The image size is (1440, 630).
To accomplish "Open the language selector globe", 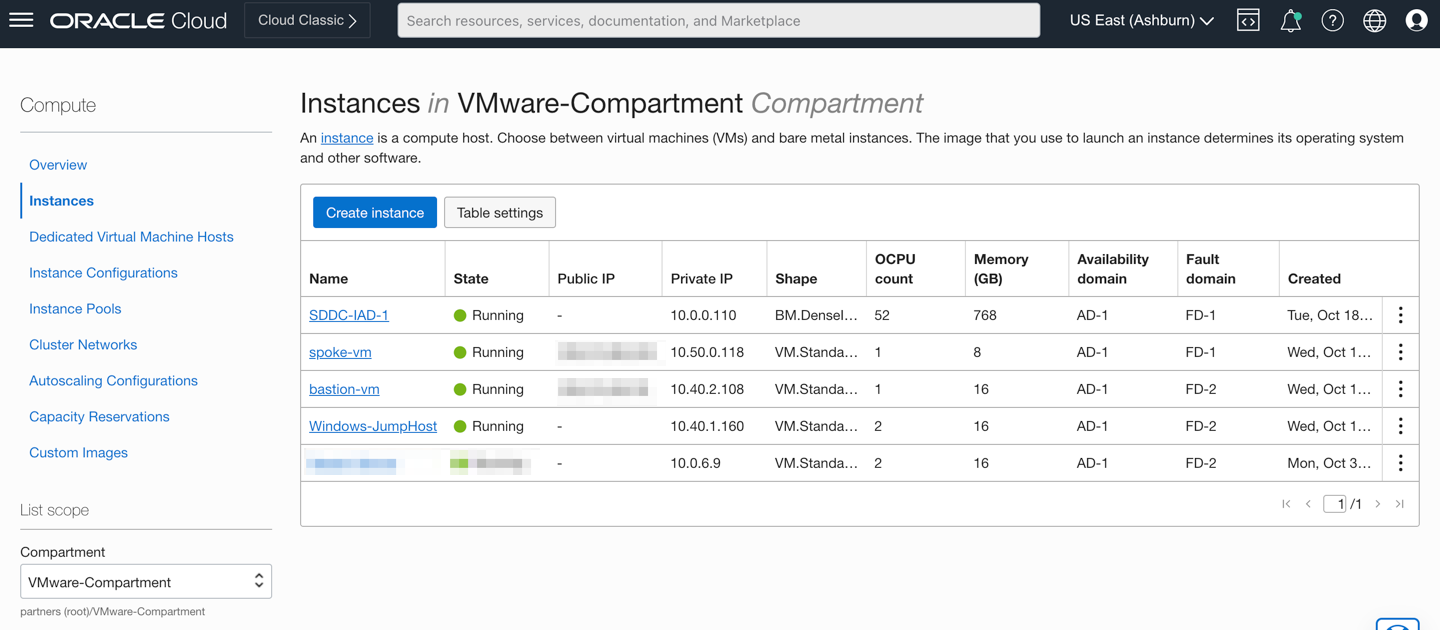I will tap(1374, 19).
